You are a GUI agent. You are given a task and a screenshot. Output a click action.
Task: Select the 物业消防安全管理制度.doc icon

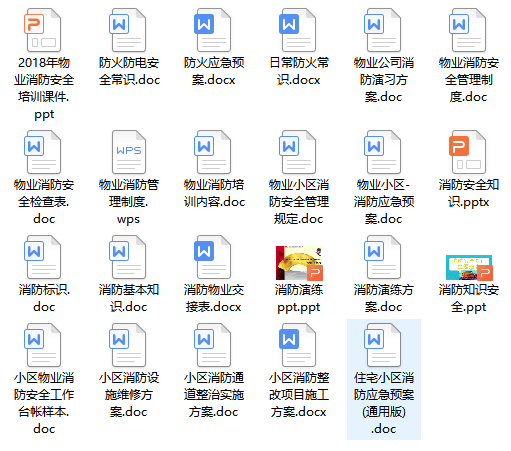tap(468, 30)
